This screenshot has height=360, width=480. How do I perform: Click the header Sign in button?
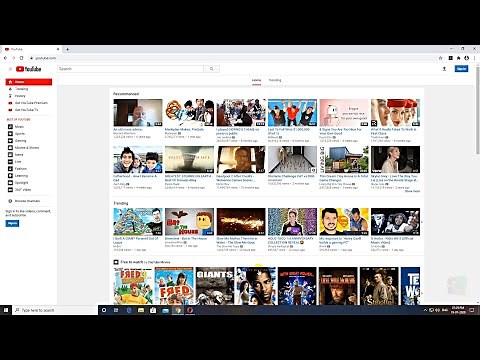click(x=461, y=69)
